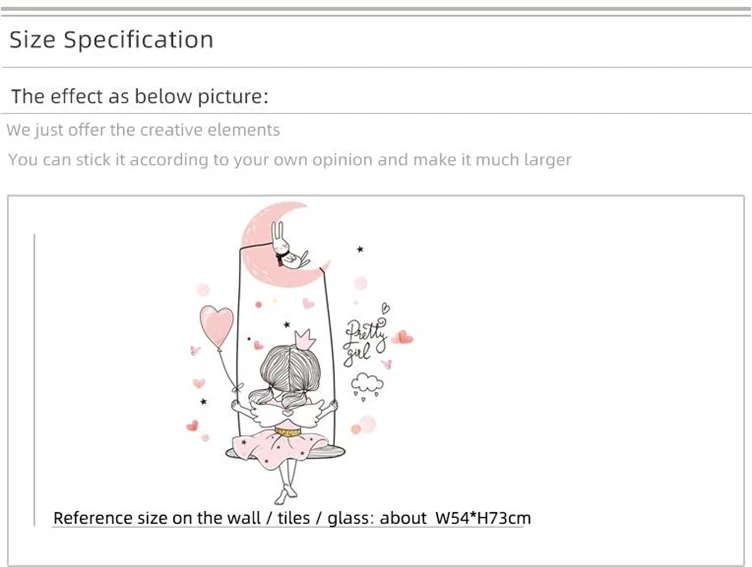Click the small pink crown
Screen dimensions: 752x567
(x=304, y=340)
